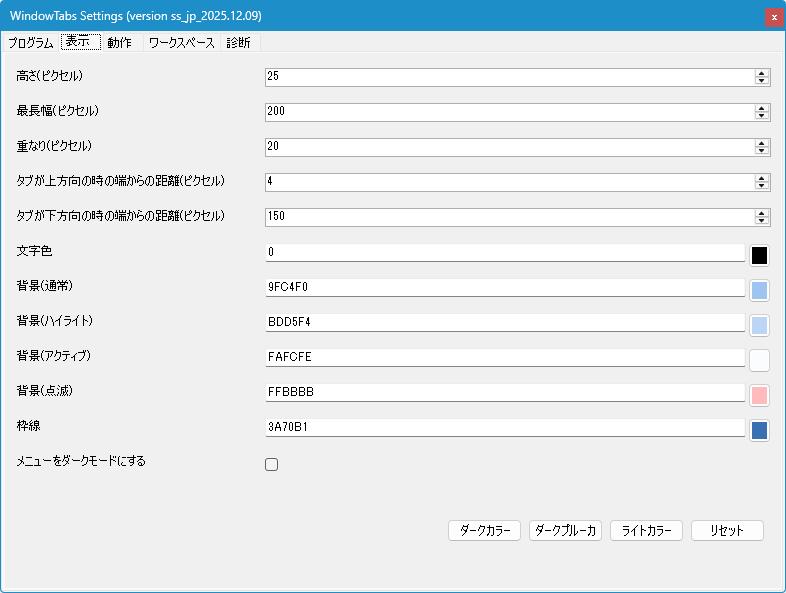Click the リセット button

(x=727, y=530)
